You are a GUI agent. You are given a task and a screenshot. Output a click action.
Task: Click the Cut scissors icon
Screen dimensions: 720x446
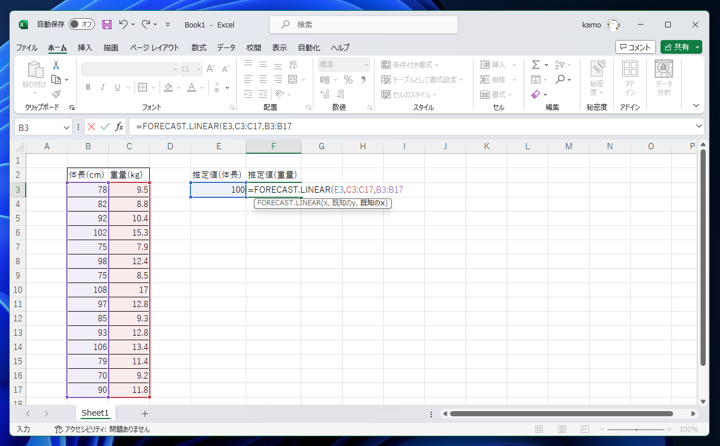56,65
